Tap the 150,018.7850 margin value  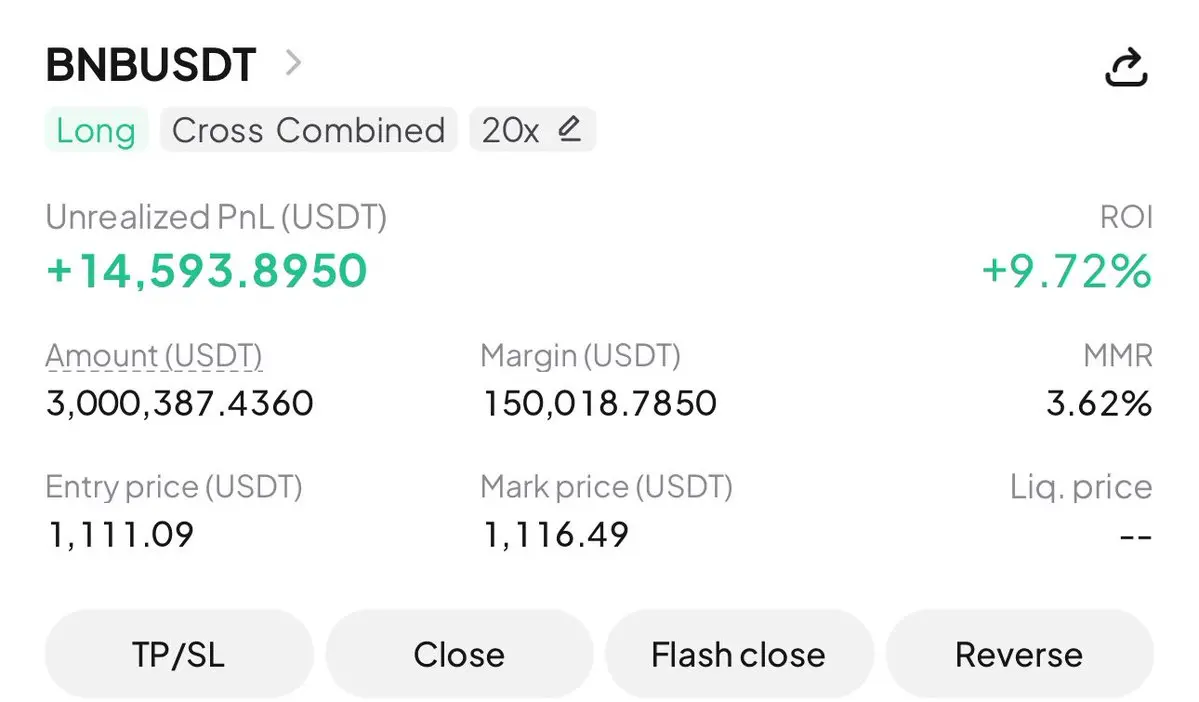(x=600, y=404)
